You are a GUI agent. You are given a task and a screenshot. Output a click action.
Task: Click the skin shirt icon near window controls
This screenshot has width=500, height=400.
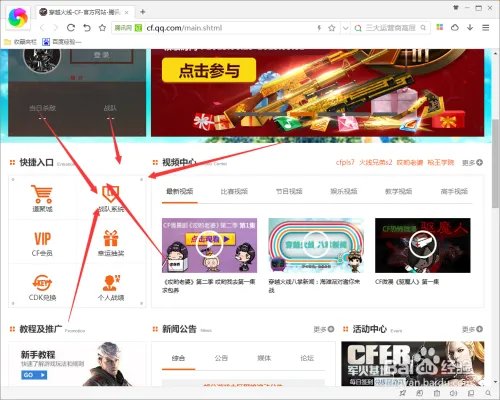455,8
